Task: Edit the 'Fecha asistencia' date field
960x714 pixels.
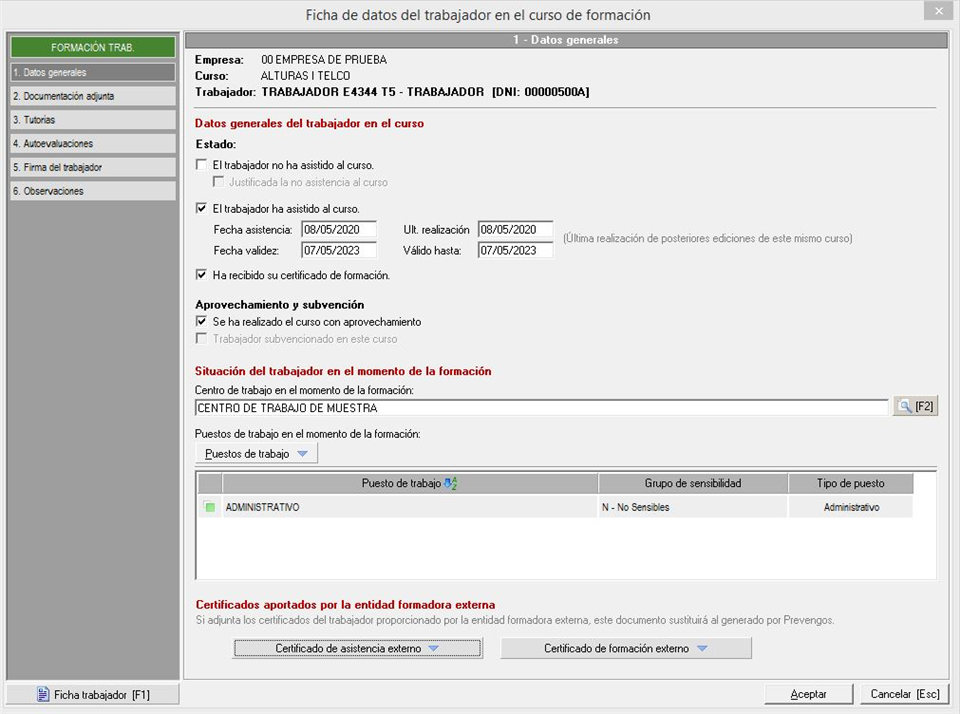Action: point(339,230)
